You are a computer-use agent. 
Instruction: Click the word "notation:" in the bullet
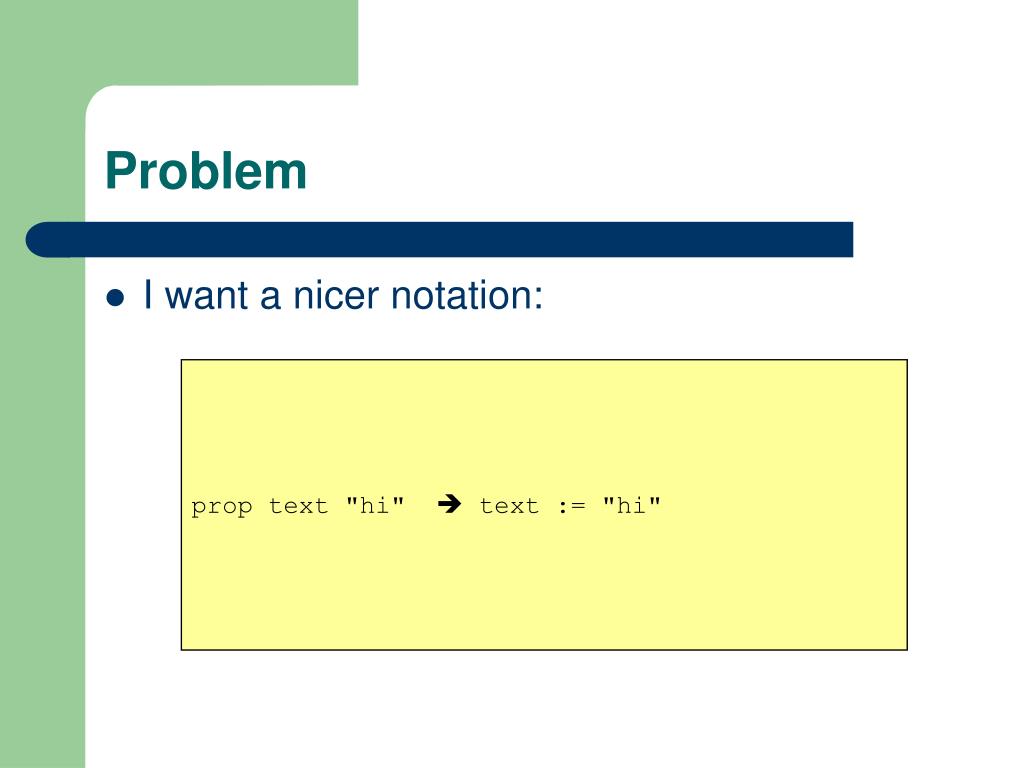coord(466,295)
